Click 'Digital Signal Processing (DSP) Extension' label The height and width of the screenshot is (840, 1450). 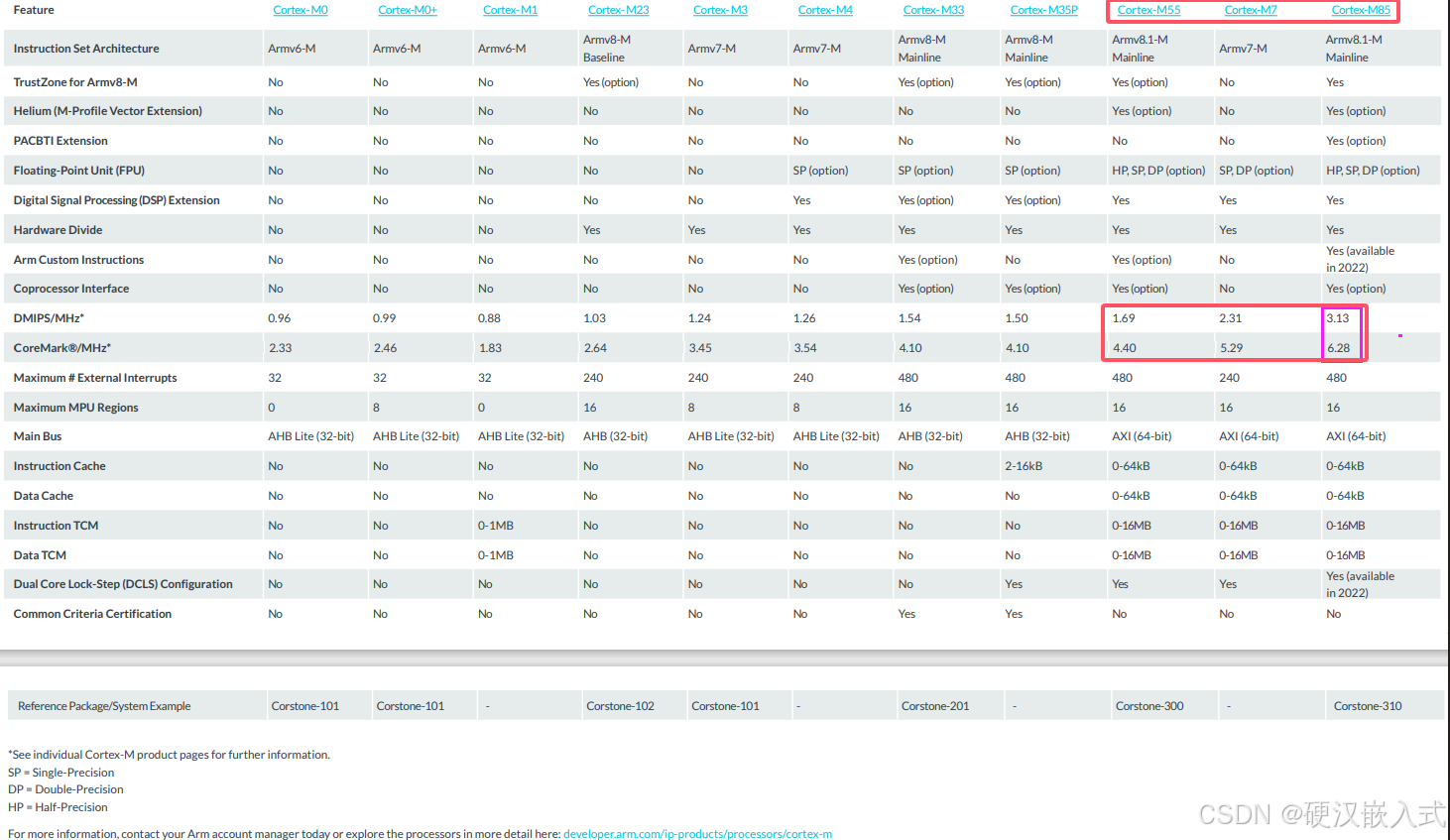pos(116,200)
